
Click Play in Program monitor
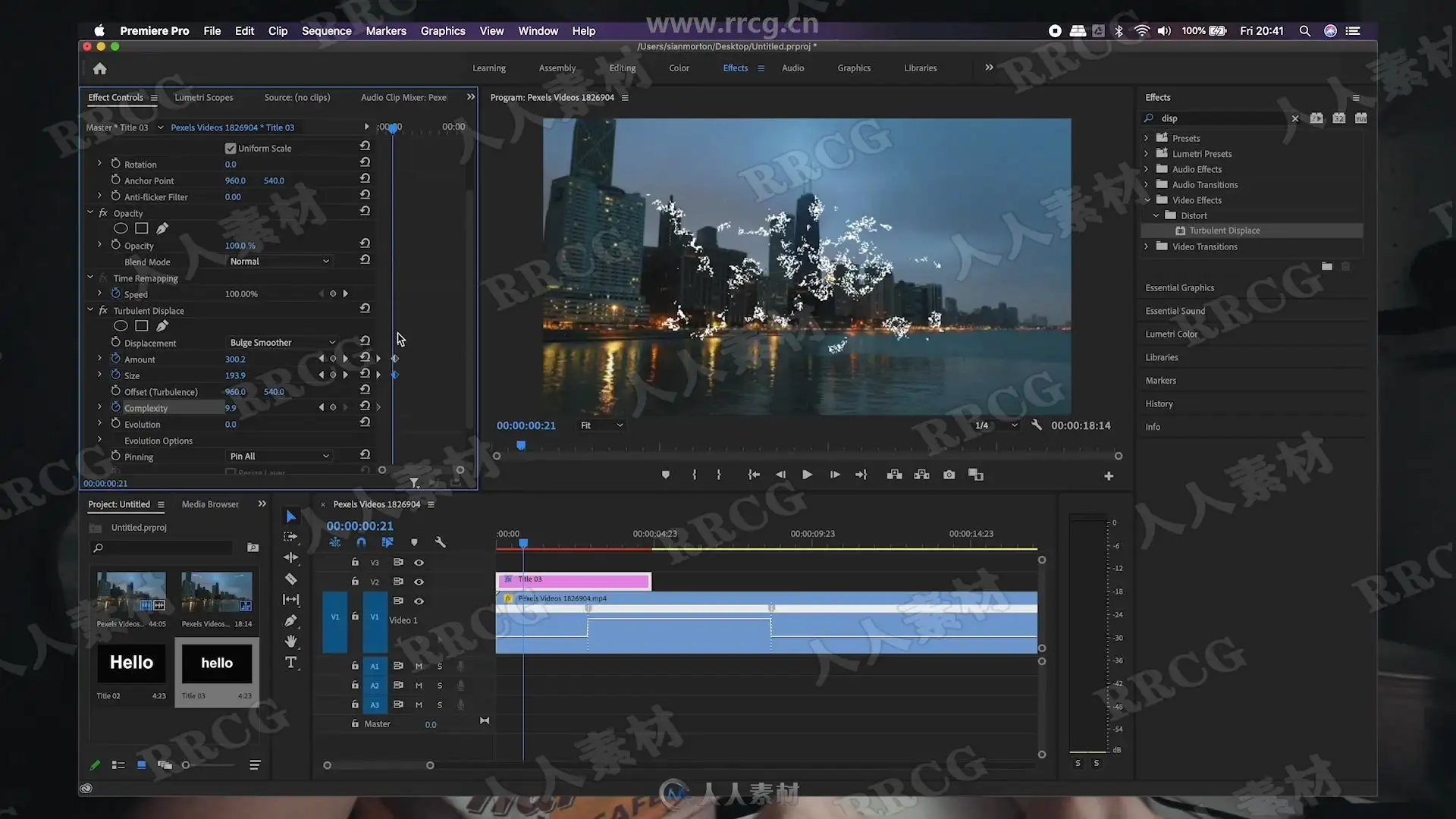(x=807, y=475)
